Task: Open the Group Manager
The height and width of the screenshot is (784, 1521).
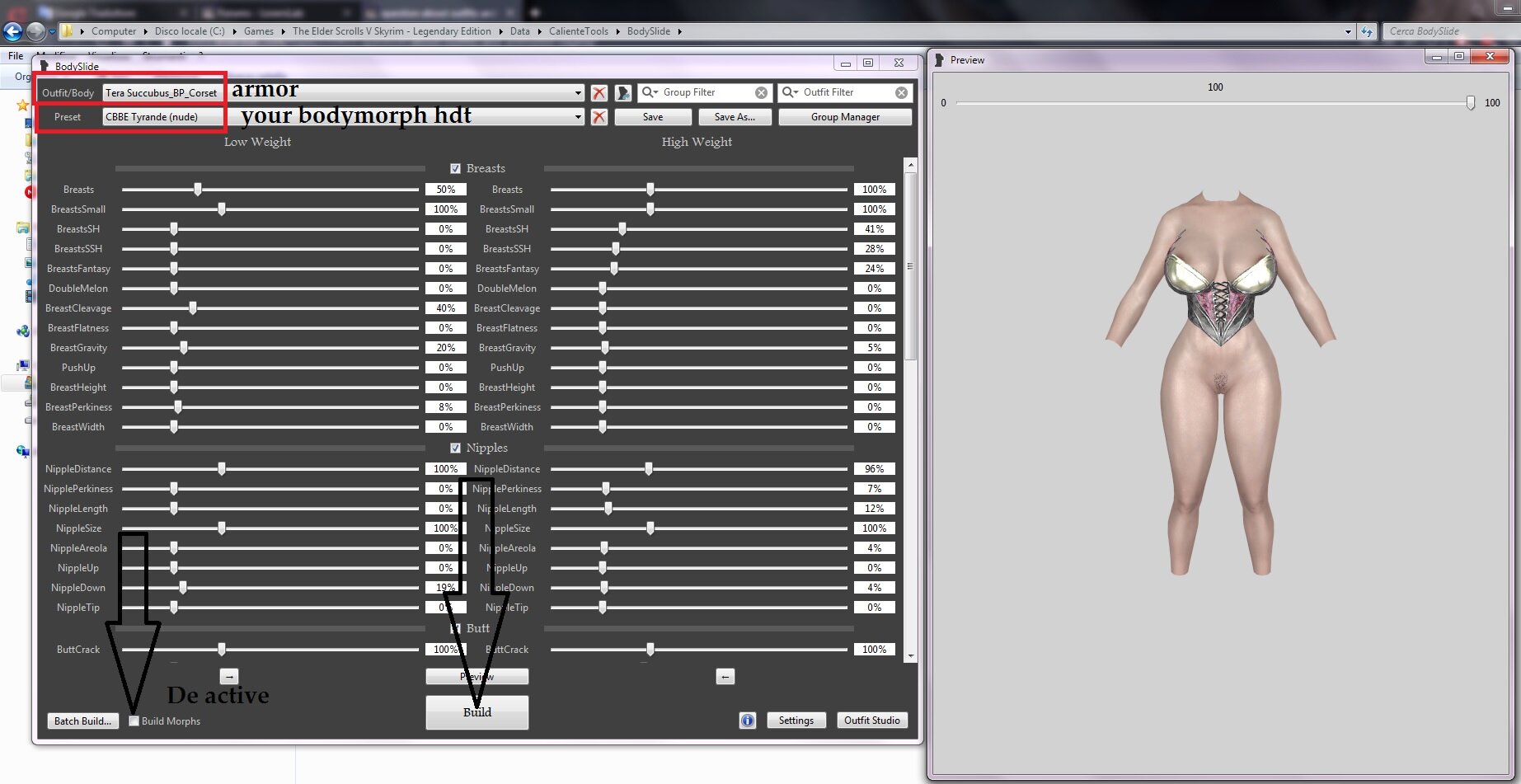Action: [844, 117]
